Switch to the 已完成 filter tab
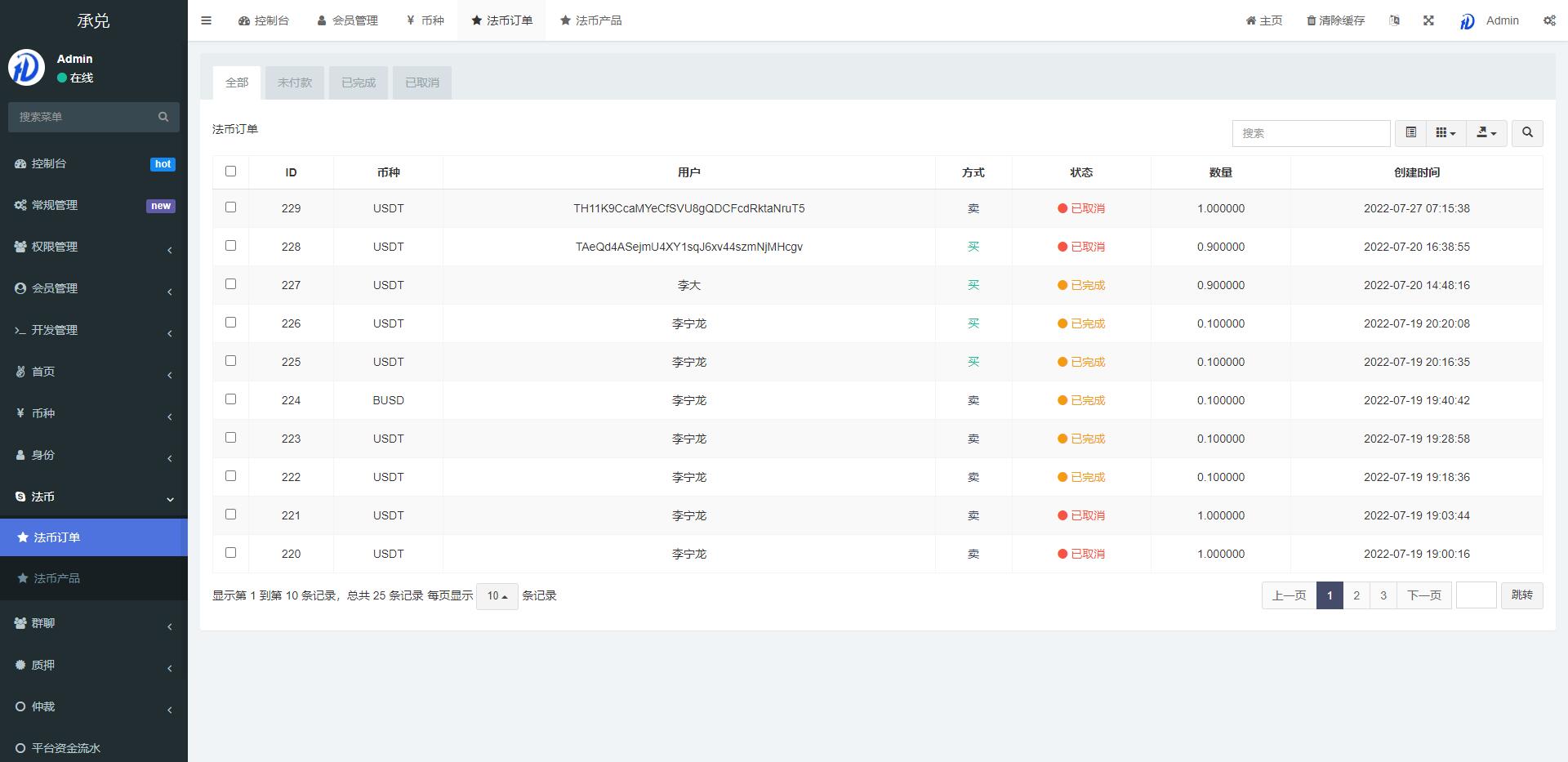Screen dimensions: 1568x762 [x=358, y=82]
